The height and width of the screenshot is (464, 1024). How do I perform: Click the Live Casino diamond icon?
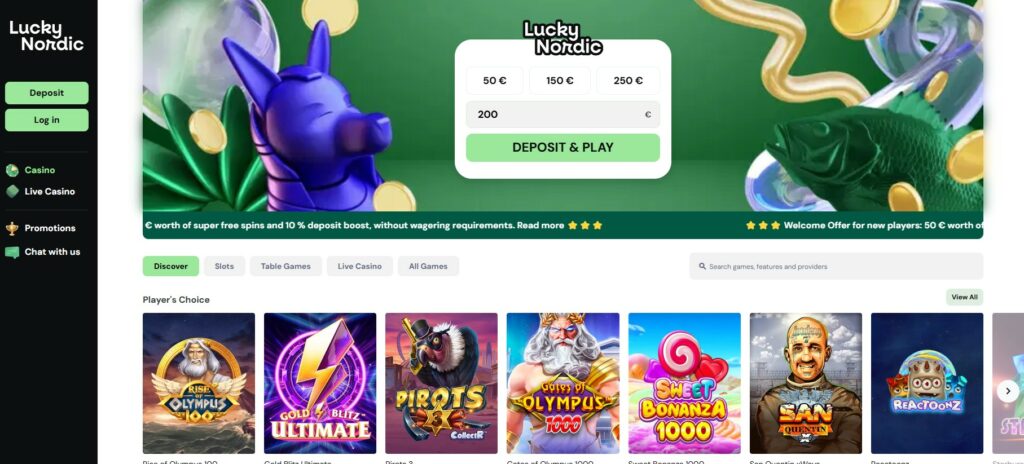[x=12, y=191]
